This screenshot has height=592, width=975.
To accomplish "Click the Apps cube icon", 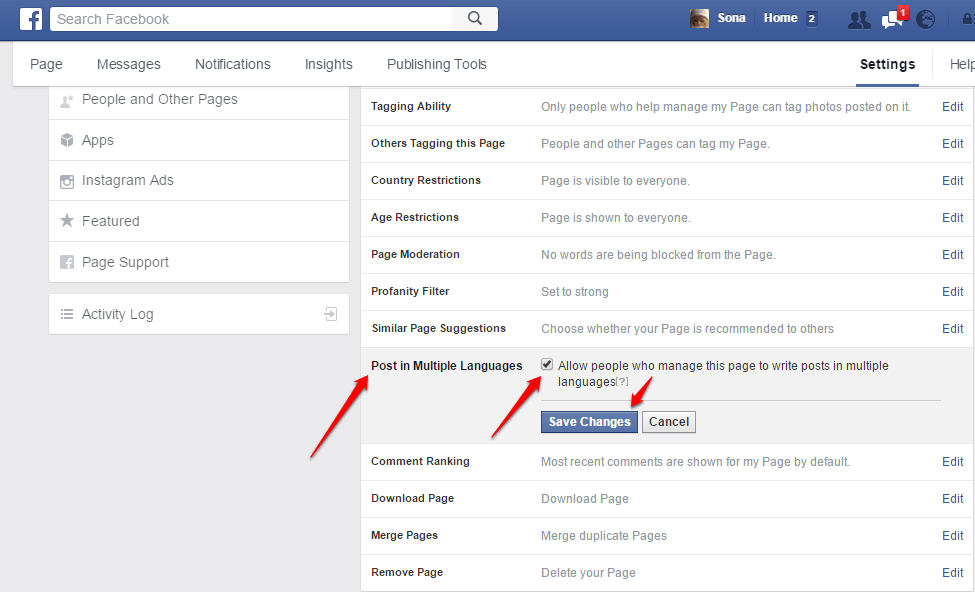I will pos(67,141).
